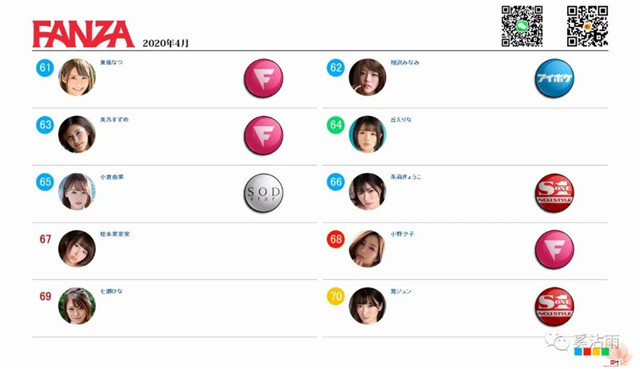Image resolution: width=640 pixels, height=369 pixels.
Task: Open the rank 62 profile photo
Action: [367, 77]
